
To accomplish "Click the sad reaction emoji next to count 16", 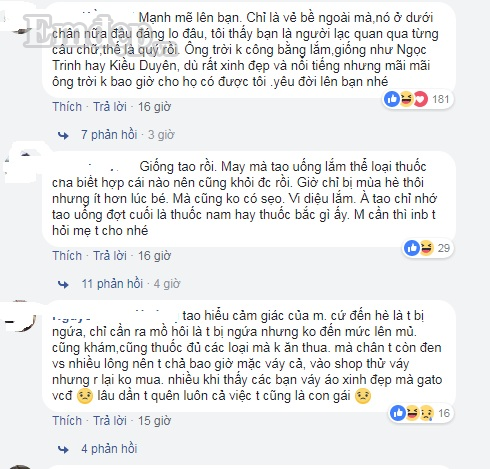I will [426, 413].
